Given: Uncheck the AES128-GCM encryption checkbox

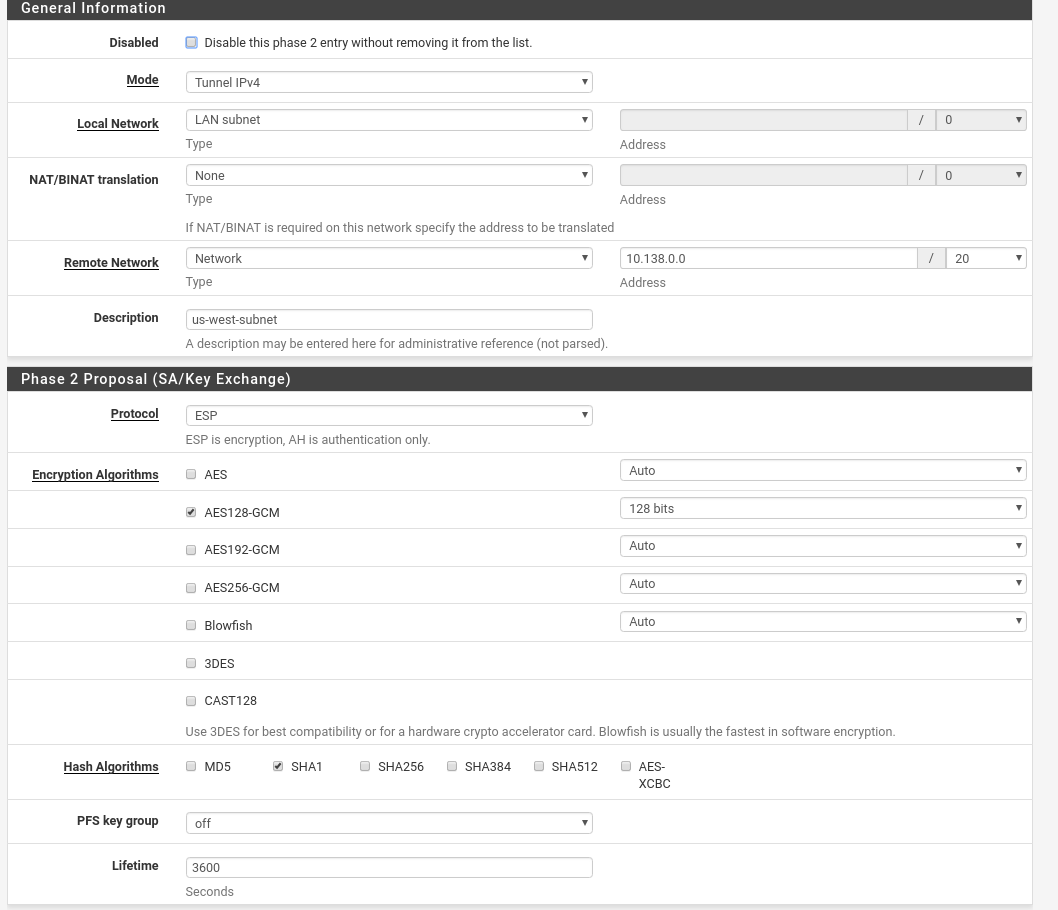Looking at the screenshot, I should [191, 512].
